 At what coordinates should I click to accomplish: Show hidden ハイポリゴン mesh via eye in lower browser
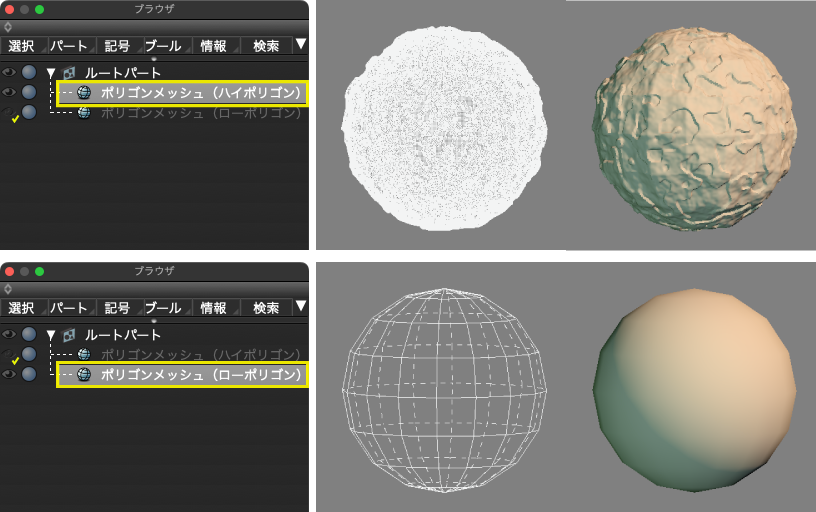tap(9, 354)
